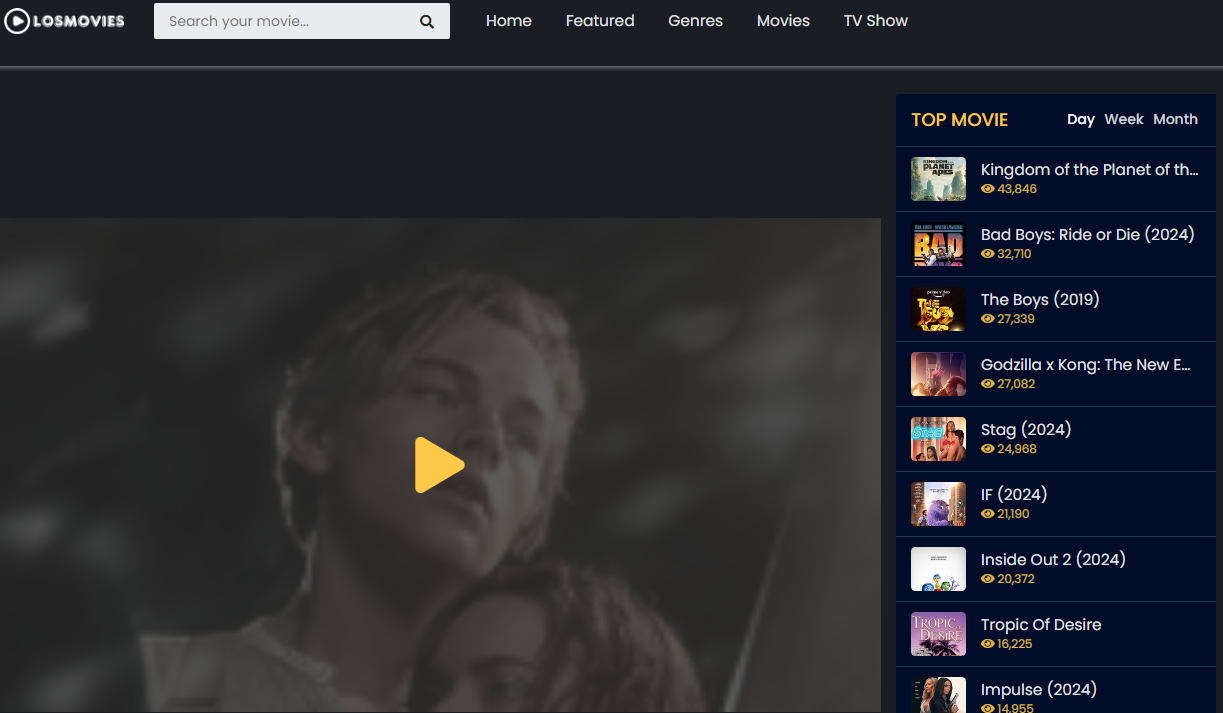Click the LosMovies logo
1223x713 pixels.
click(65, 20)
